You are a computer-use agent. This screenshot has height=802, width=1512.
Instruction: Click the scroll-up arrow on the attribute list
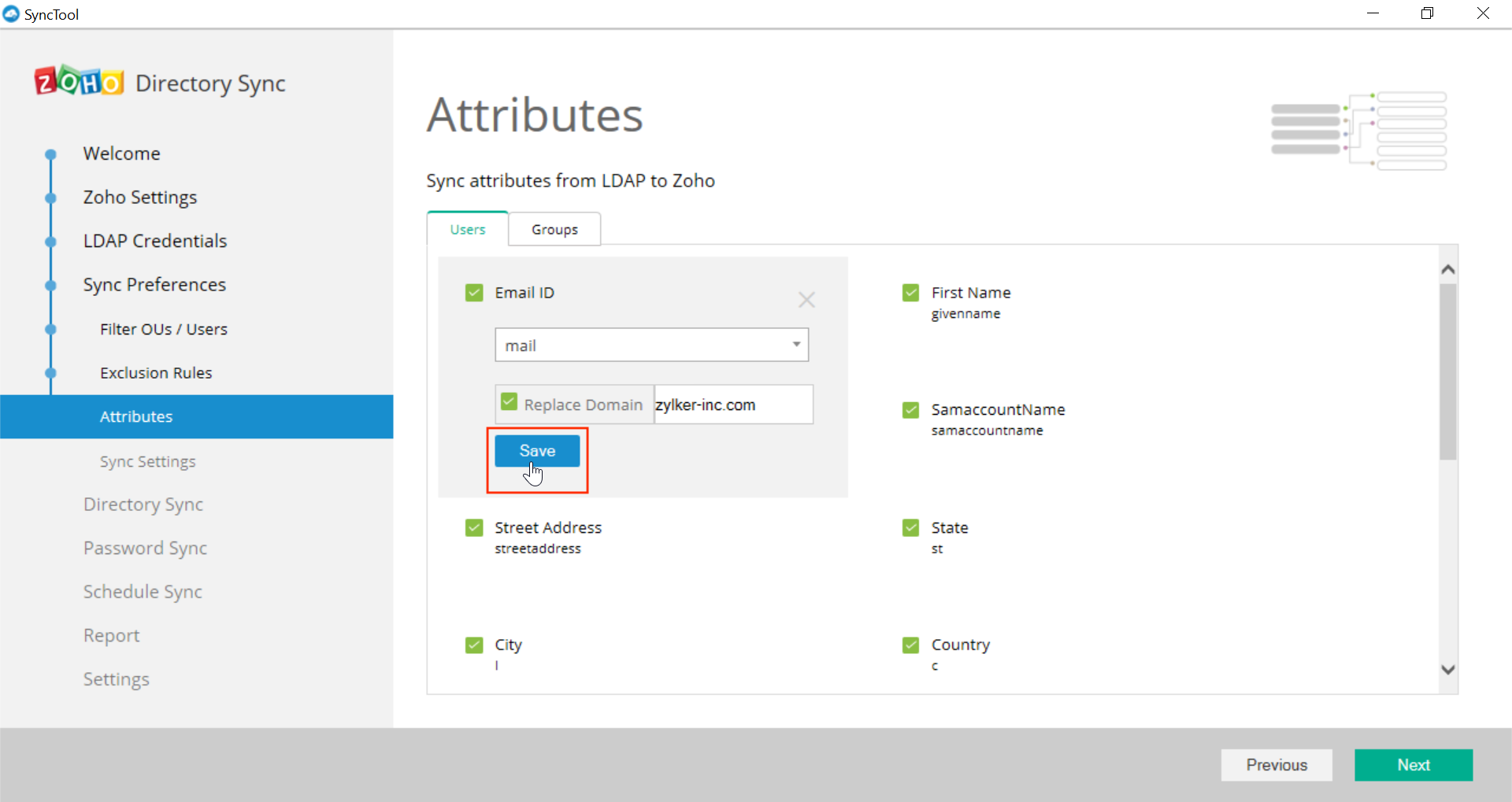click(1447, 269)
